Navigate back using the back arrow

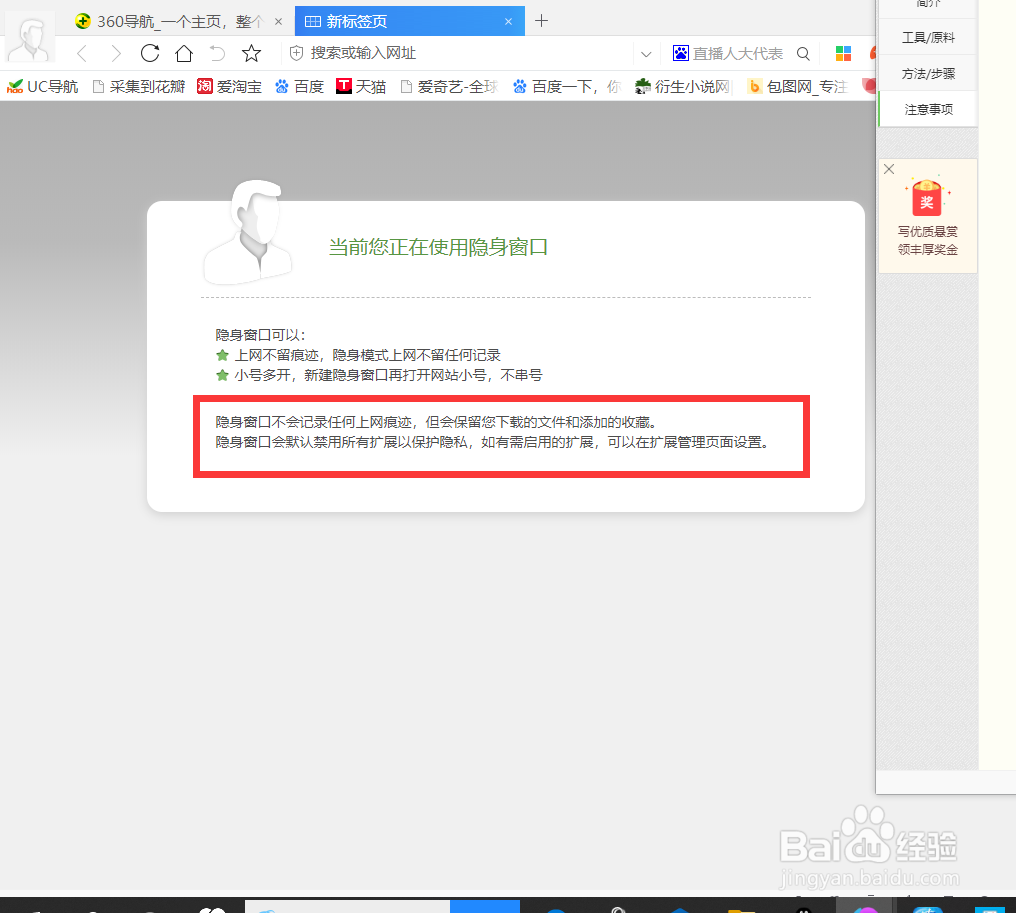tap(81, 54)
